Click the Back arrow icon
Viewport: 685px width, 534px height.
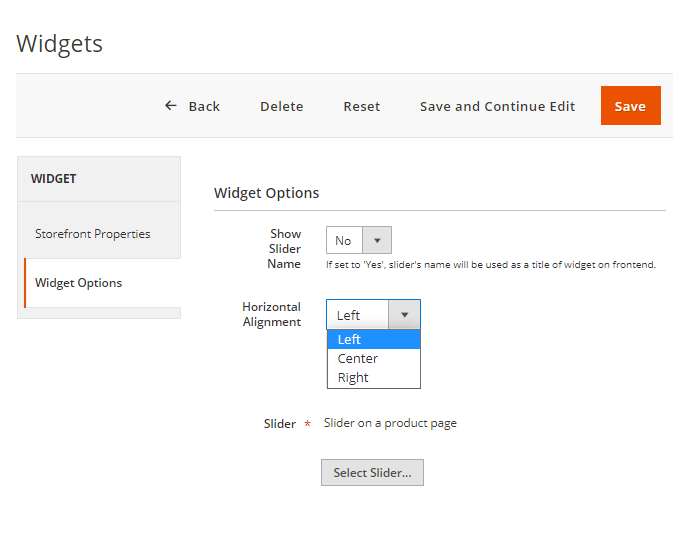[171, 106]
